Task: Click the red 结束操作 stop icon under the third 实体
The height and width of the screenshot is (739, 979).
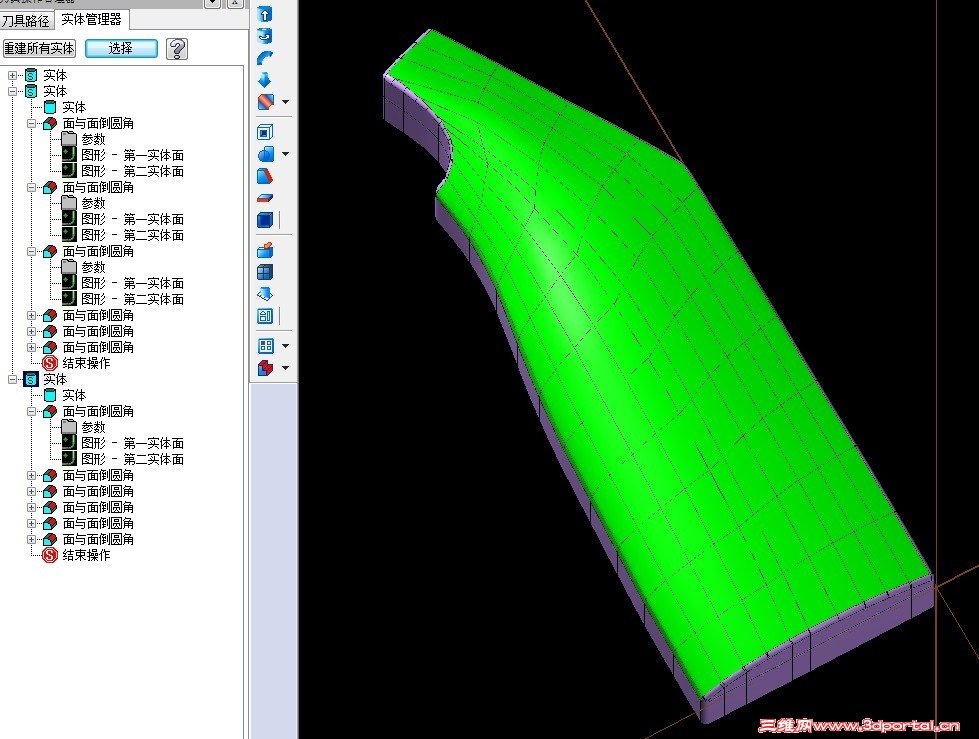Action: [x=50, y=555]
